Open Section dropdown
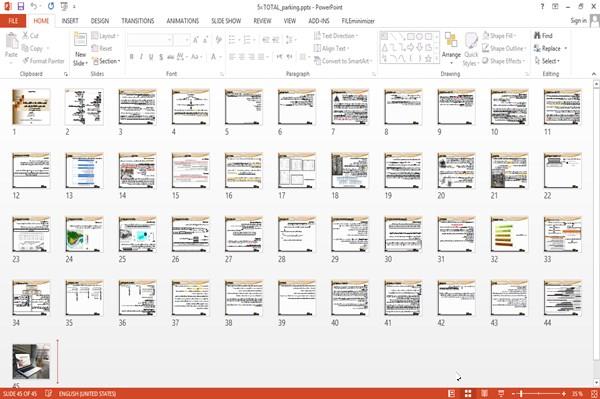The width and height of the screenshot is (600, 399). point(106,61)
